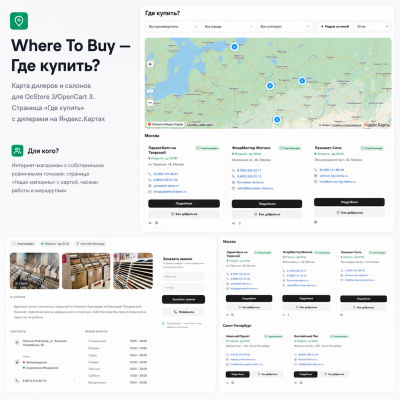Focus the 'Телефон' field in the callback form
This screenshot has width=400, height=400.
point(183,288)
